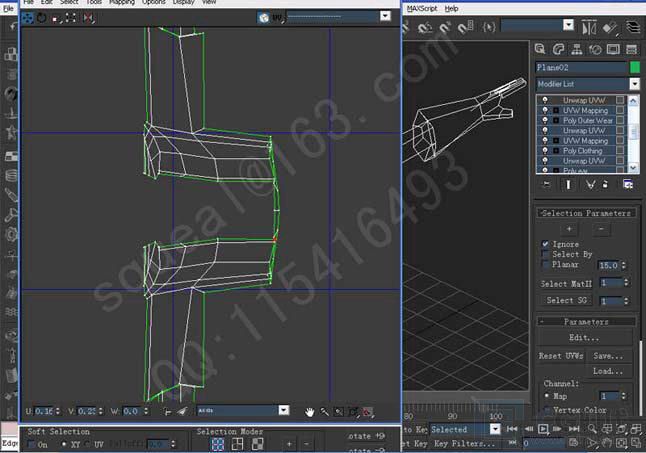Expand the Poly Clothing modifier sub-objects
The image size is (646, 453).
click(556, 151)
